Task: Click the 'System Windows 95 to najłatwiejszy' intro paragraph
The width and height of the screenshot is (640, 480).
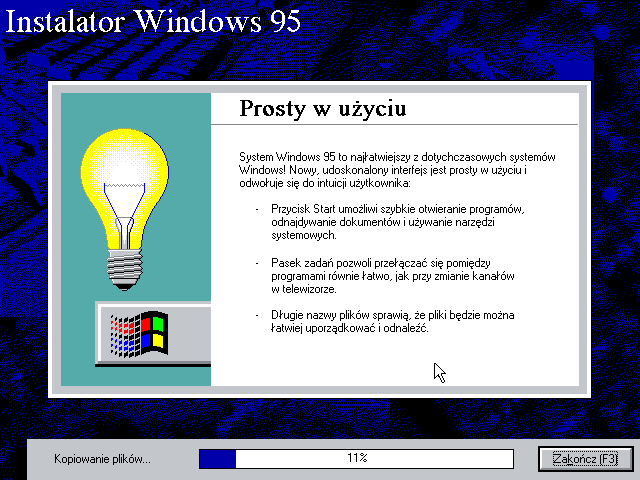Action: pyautogui.click(x=397, y=170)
